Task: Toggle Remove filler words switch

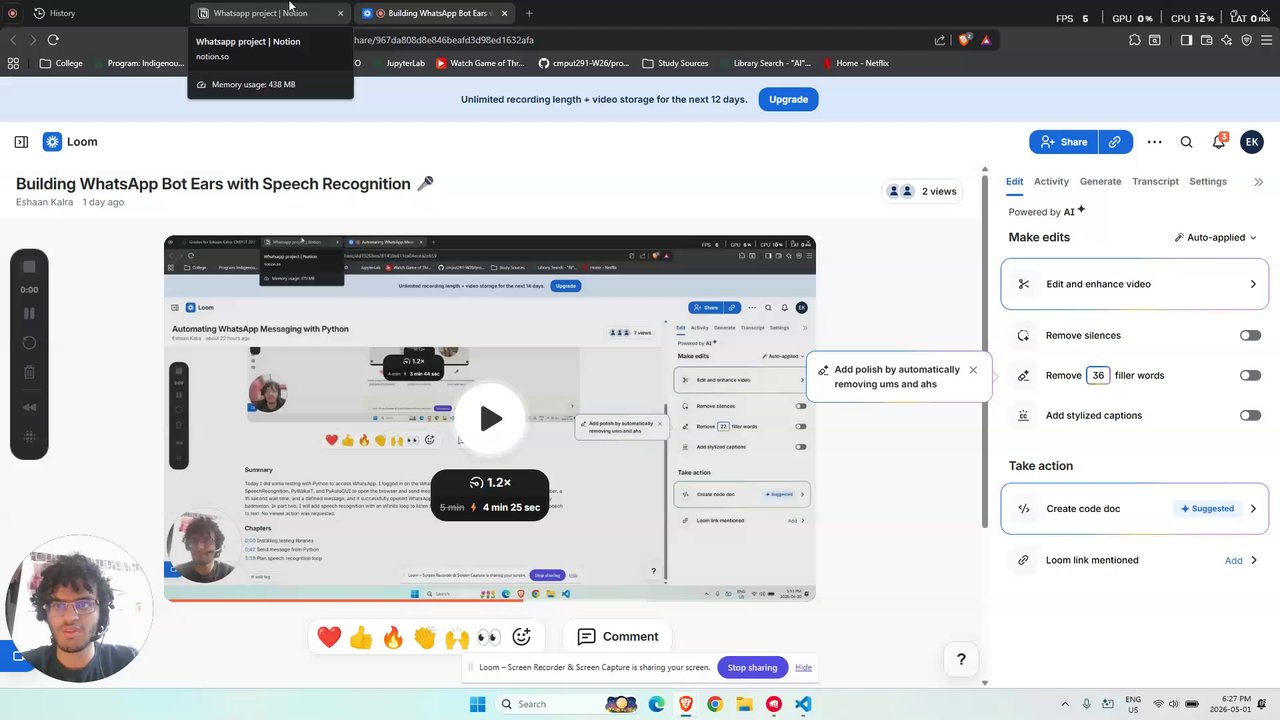Action: click(x=1250, y=376)
